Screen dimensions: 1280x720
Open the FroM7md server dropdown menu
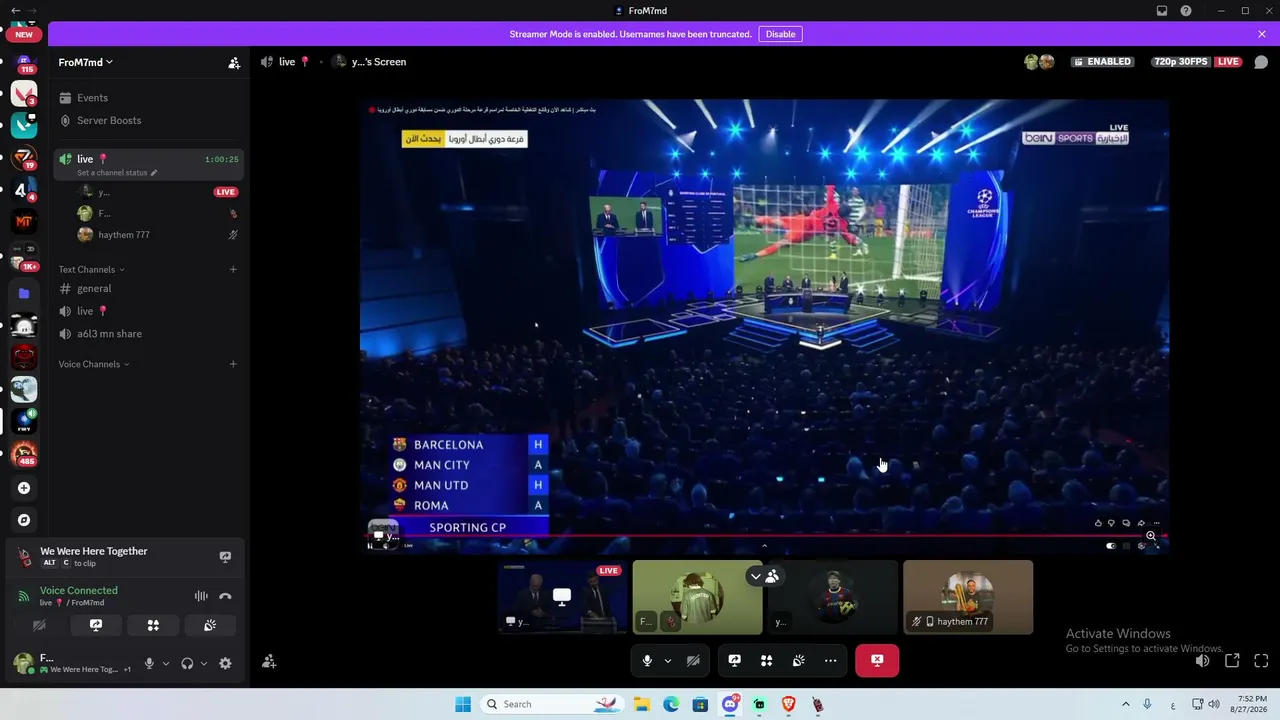86,62
